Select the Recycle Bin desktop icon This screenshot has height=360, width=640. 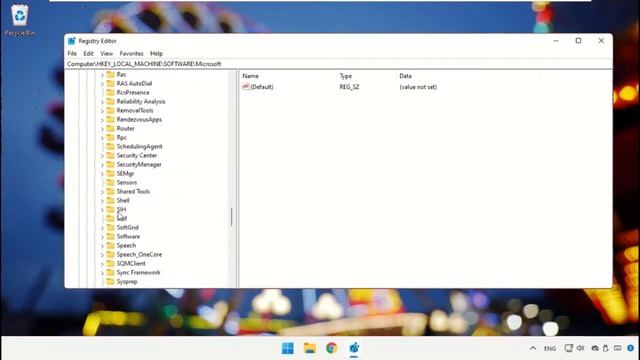20,19
